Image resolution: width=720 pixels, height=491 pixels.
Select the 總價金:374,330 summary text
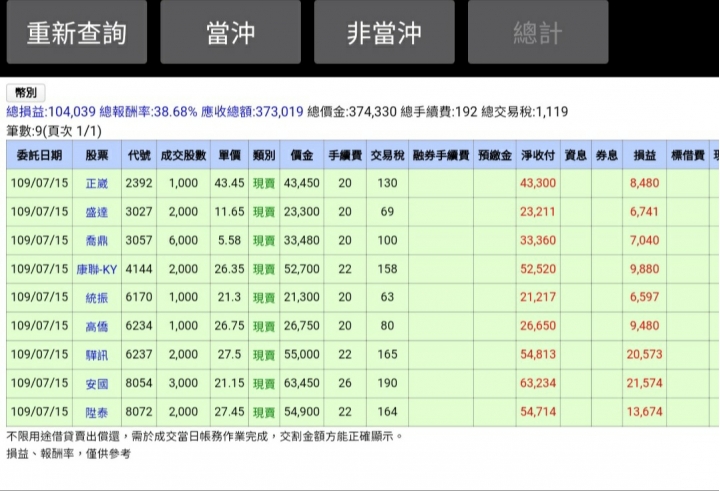coord(352,112)
